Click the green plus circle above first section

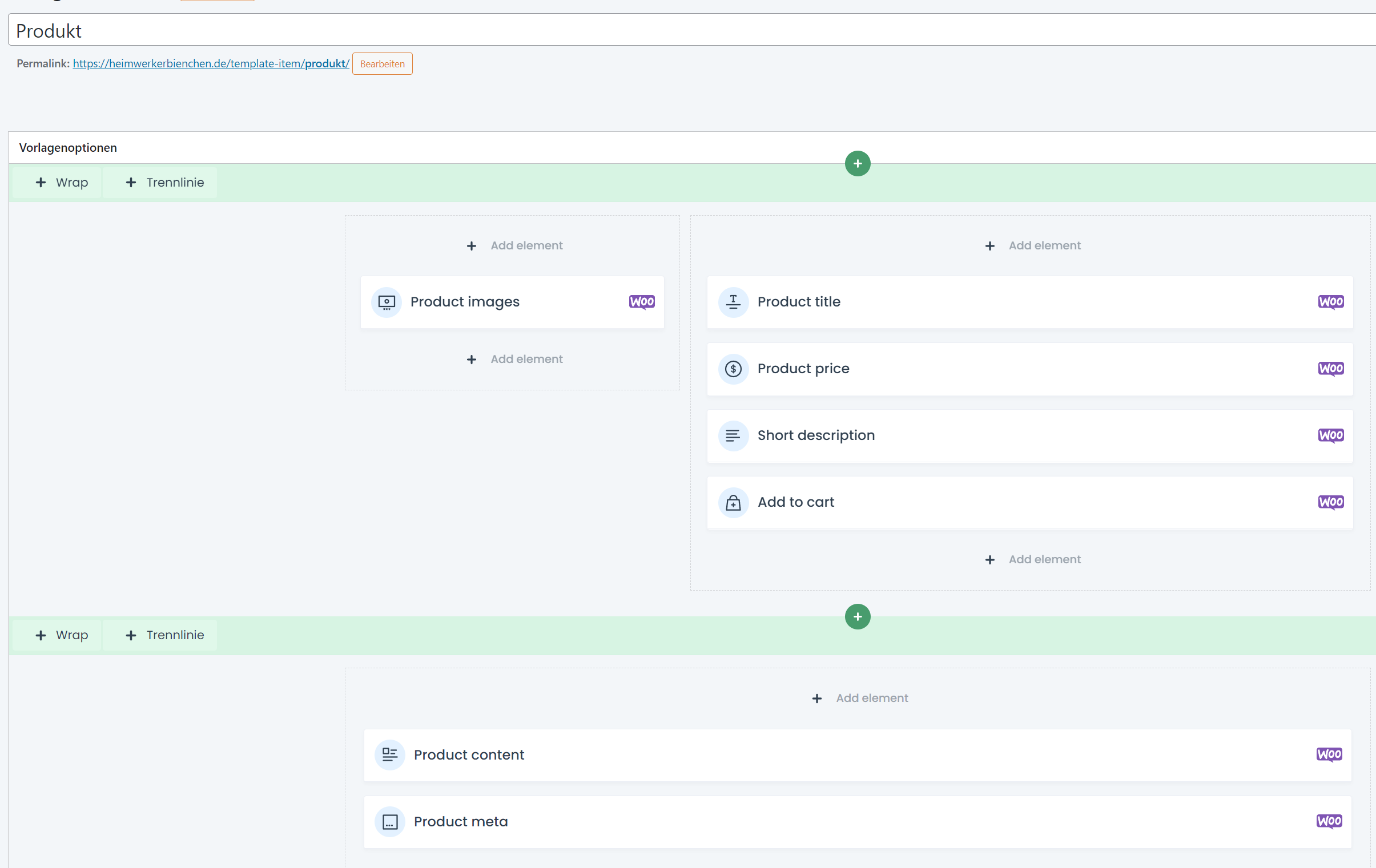pos(857,164)
